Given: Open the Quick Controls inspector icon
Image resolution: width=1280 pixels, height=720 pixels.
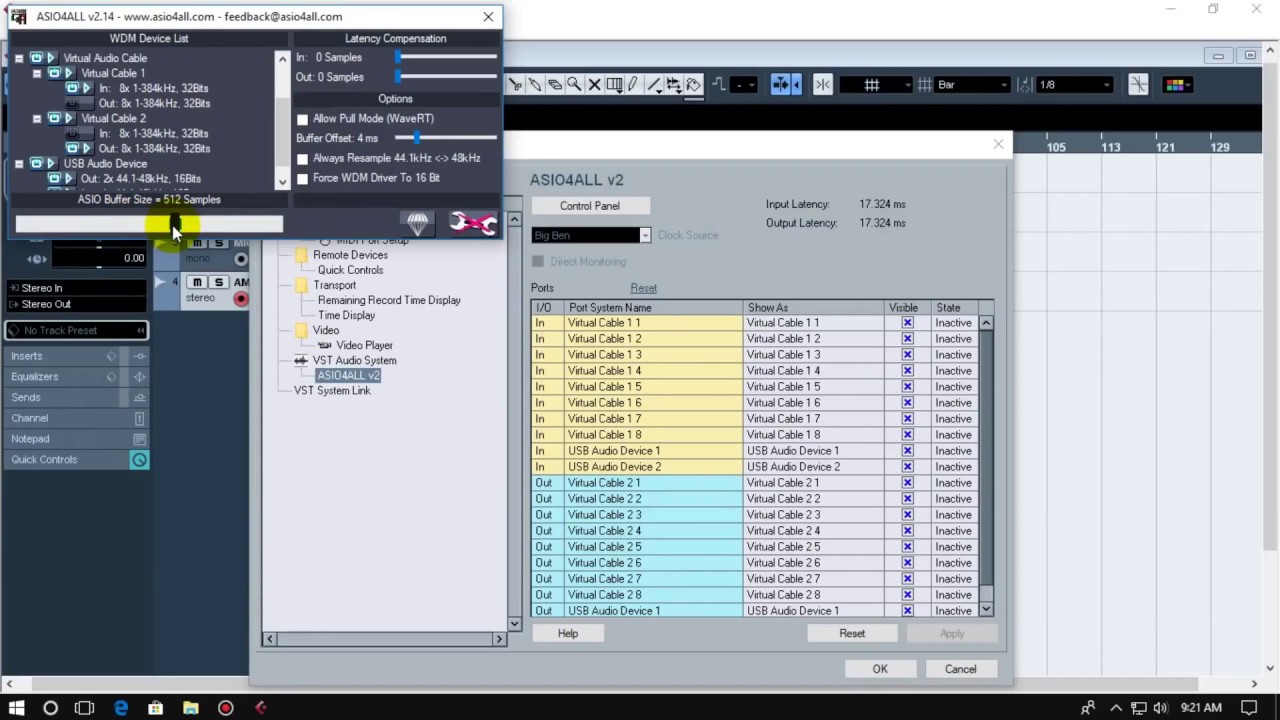Looking at the screenshot, I should click(139, 460).
